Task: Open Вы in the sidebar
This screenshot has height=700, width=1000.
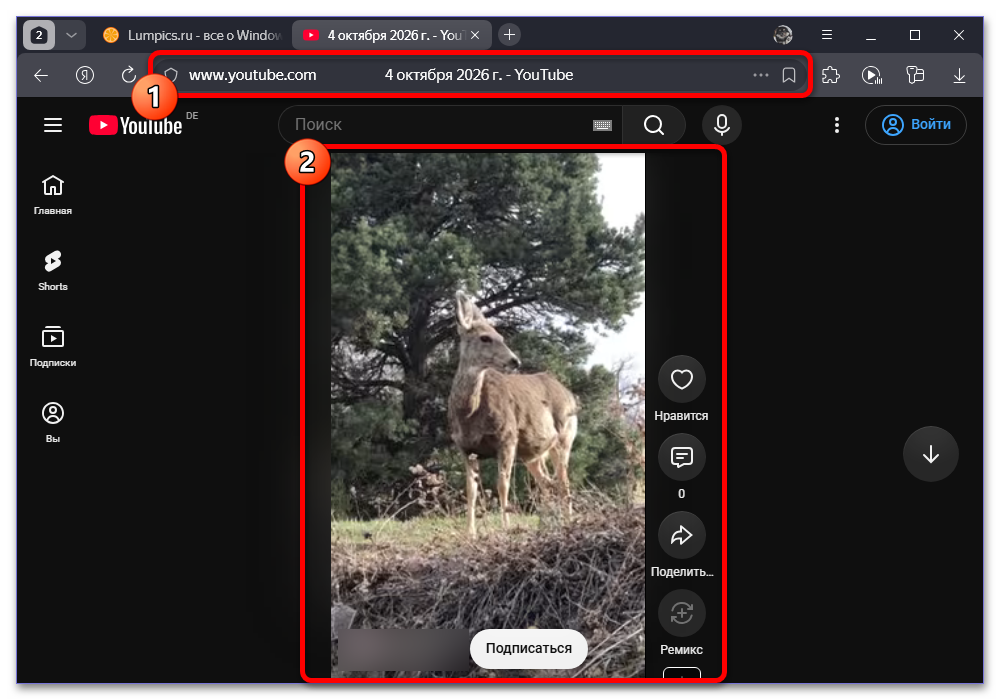Action: coord(53,422)
